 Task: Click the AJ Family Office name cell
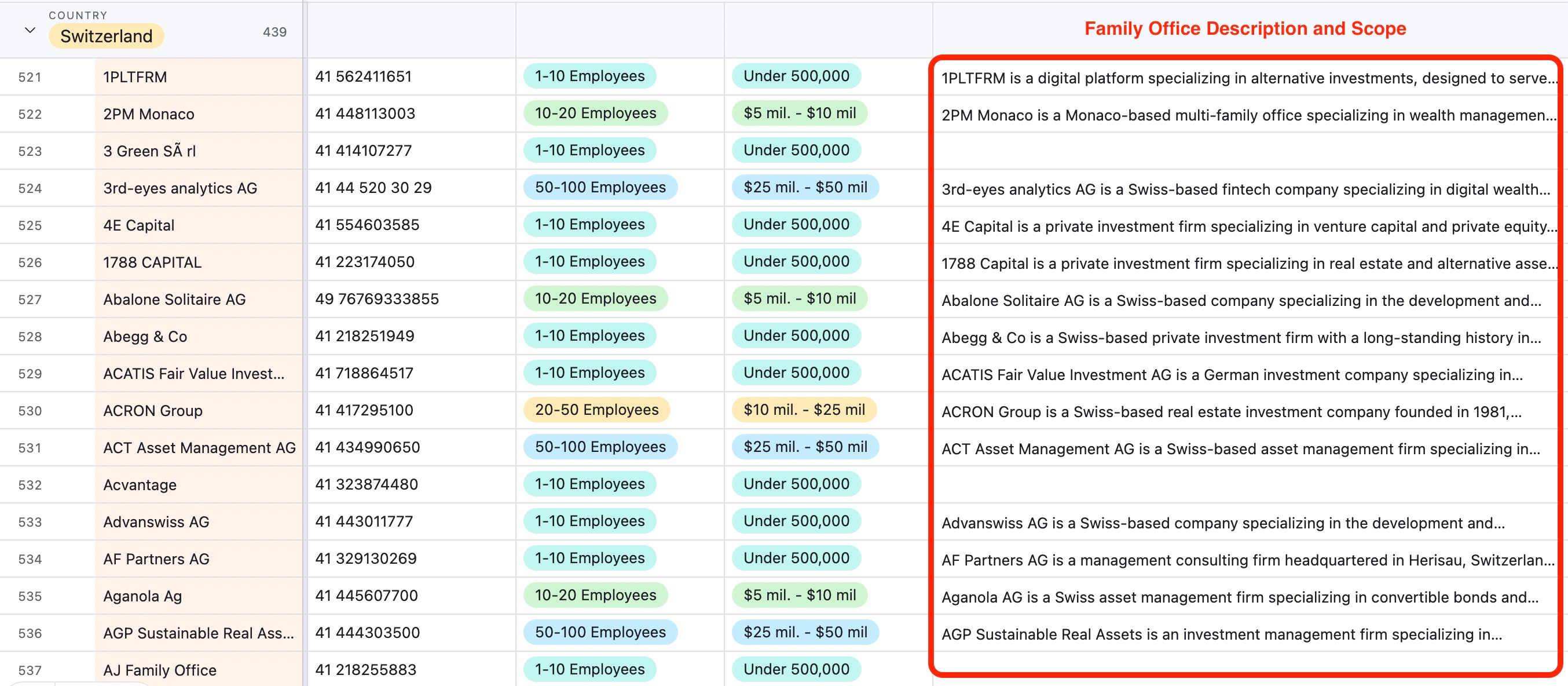coord(159,670)
